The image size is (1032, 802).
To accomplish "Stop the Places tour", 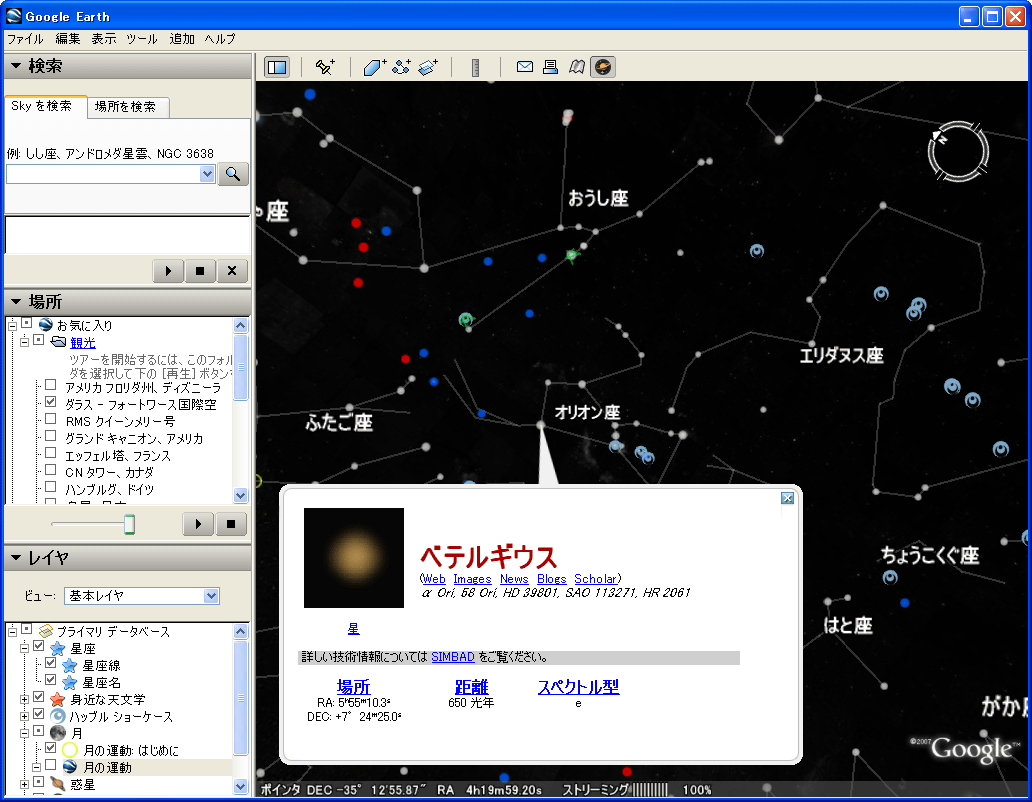I will point(231,524).
